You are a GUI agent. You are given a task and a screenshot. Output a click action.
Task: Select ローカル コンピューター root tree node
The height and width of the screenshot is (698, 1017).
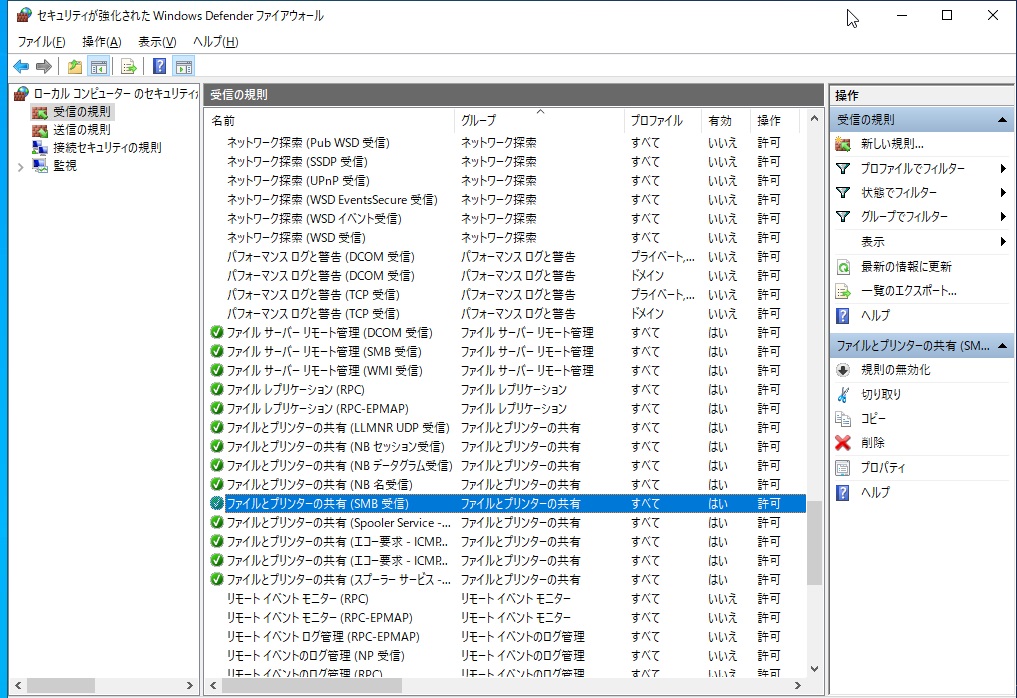click(115, 94)
